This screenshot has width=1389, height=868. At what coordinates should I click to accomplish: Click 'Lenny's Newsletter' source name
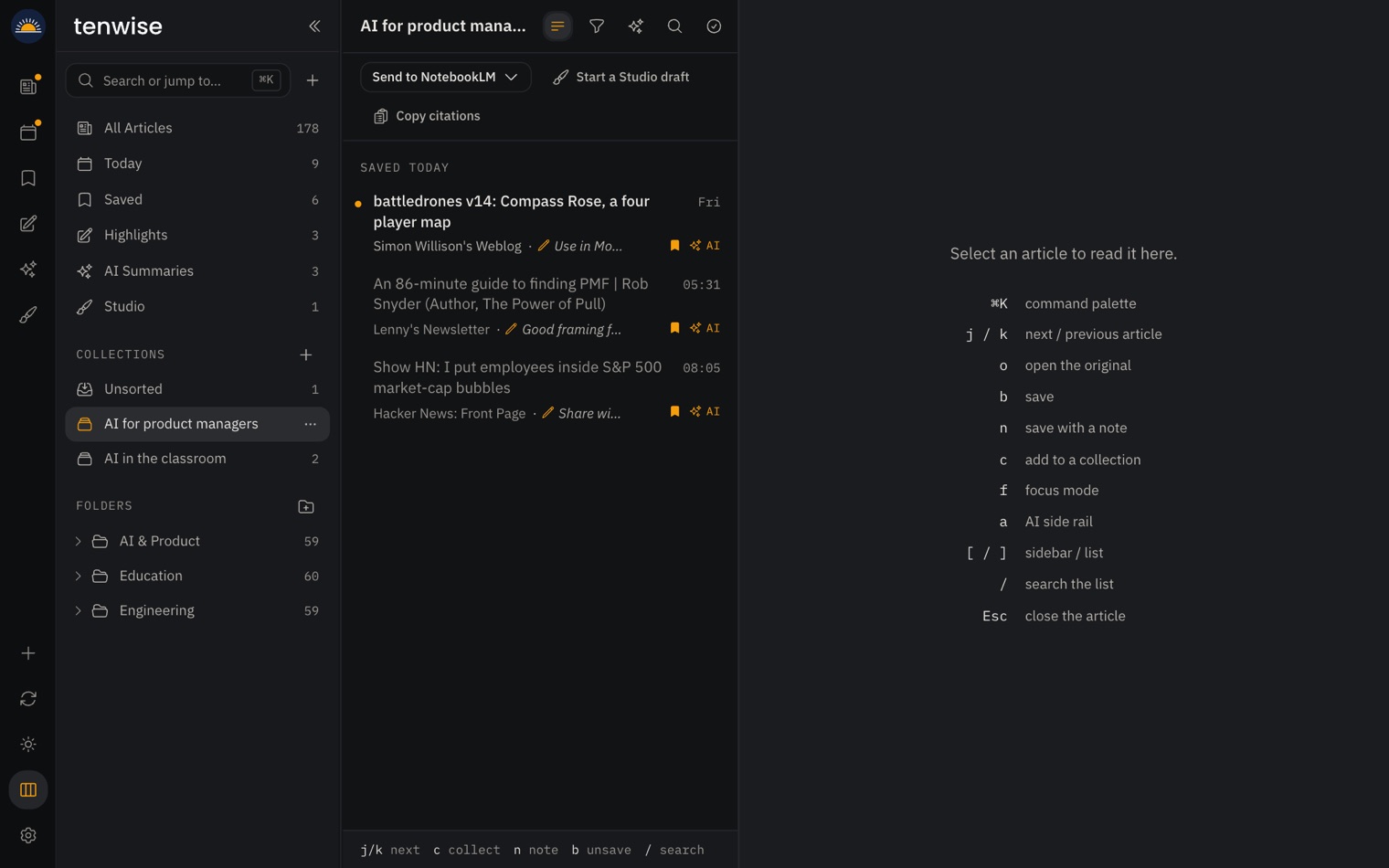pos(431,329)
